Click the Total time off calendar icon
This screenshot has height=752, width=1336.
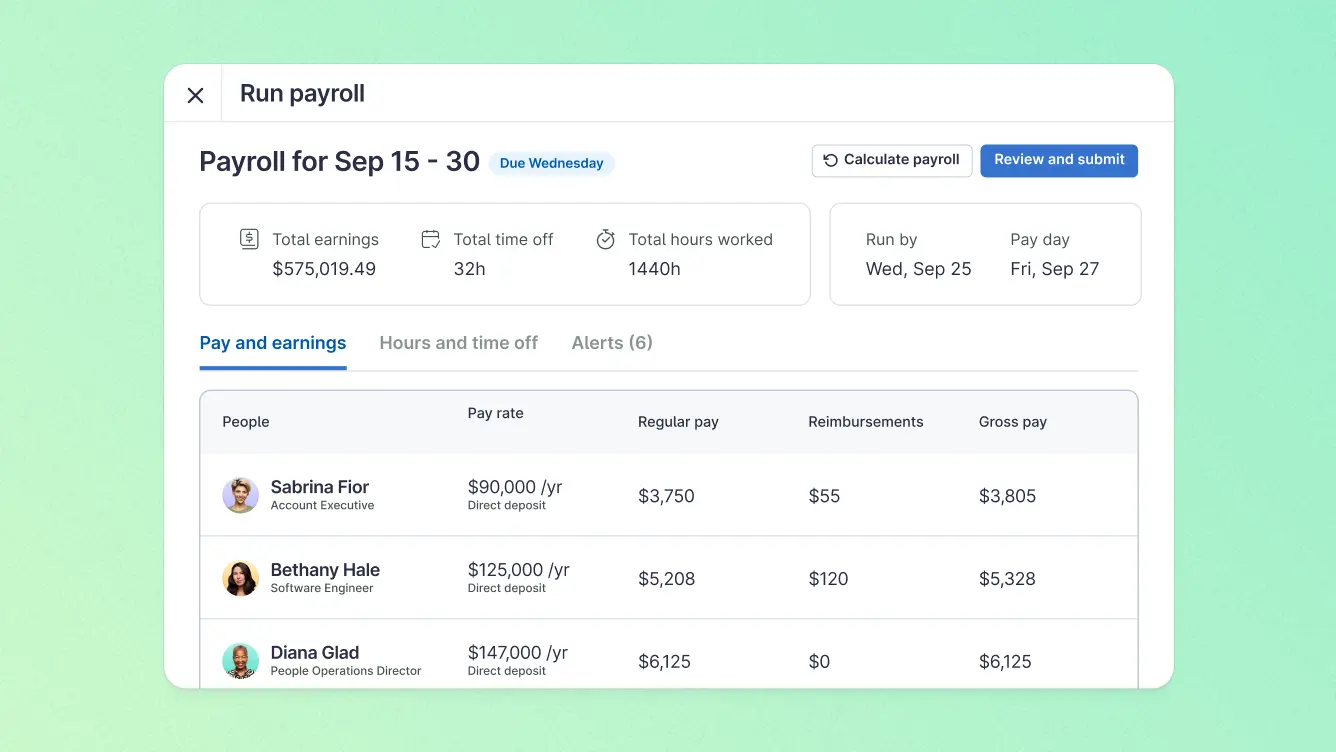[431, 239]
